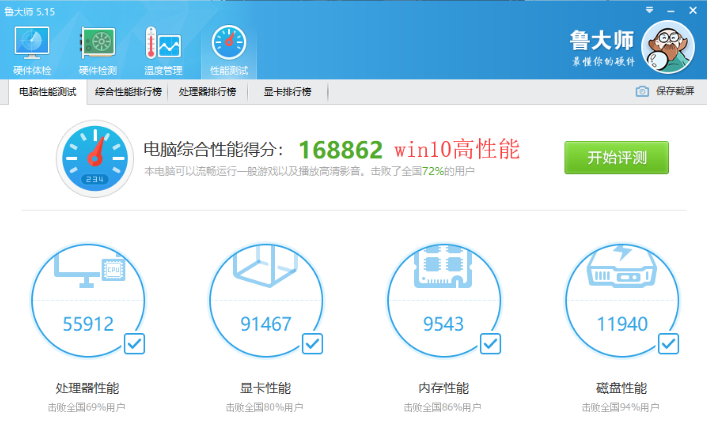The width and height of the screenshot is (707, 434).
Task: Close the 鲁大师 window
Action: [693, 10]
